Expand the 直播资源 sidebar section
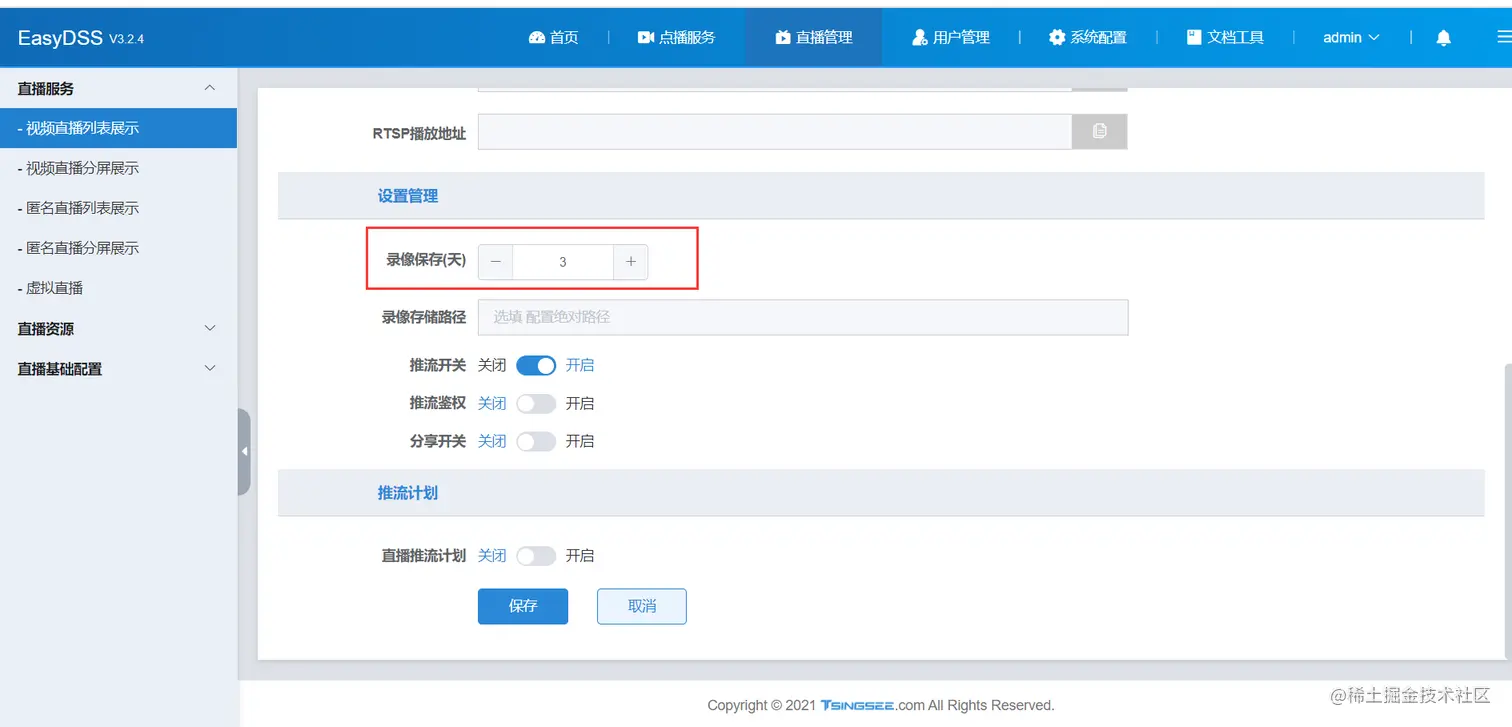This screenshot has height=727, width=1512. point(118,328)
